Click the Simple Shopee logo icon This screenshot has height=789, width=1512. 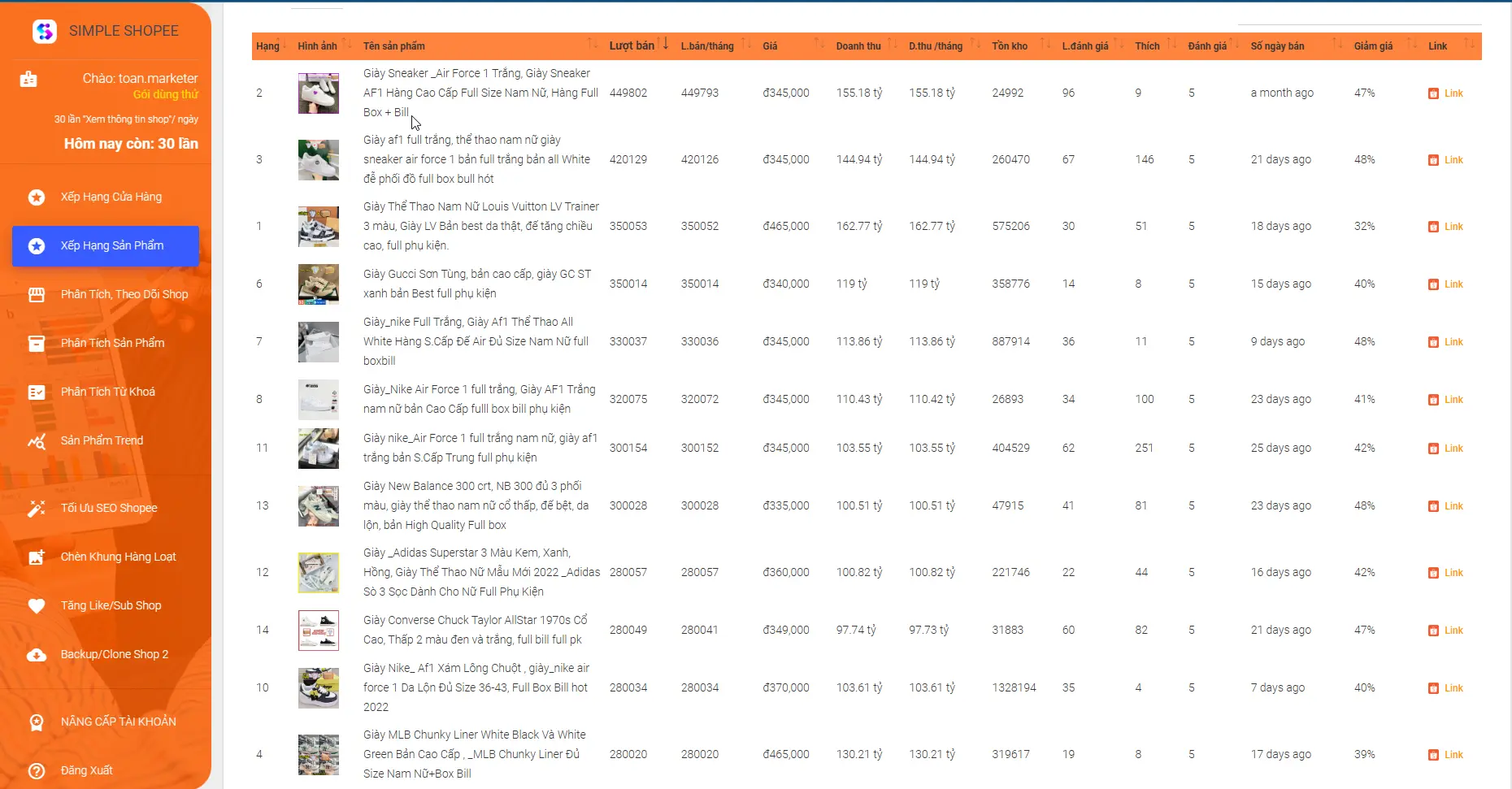pos(45,31)
